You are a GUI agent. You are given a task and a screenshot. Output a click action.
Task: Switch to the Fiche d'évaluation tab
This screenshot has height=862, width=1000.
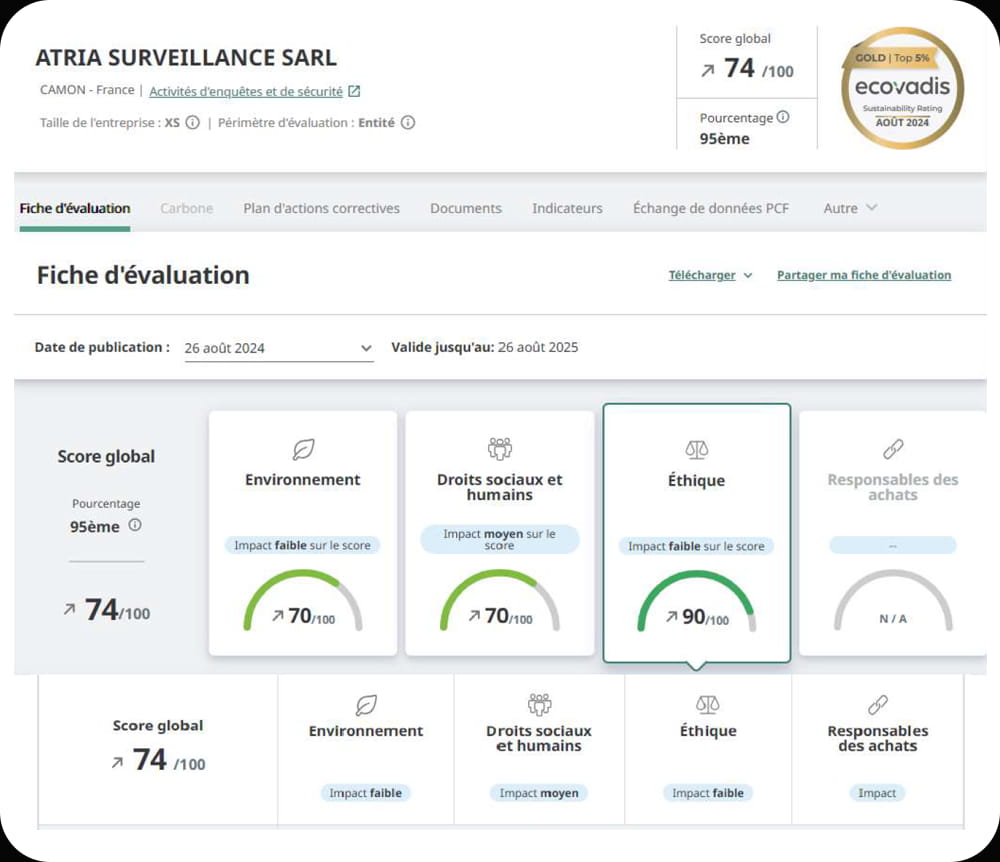(x=75, y=208)
